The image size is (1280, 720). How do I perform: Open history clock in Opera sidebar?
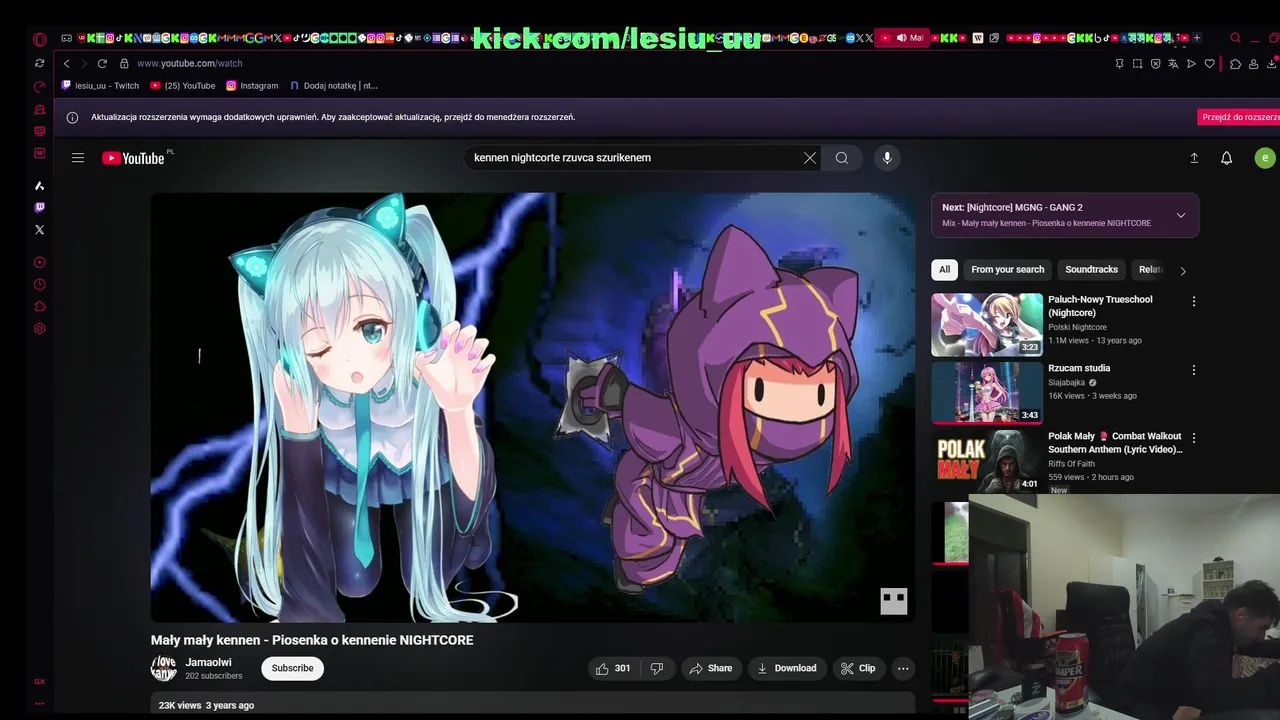coord(40,285)
